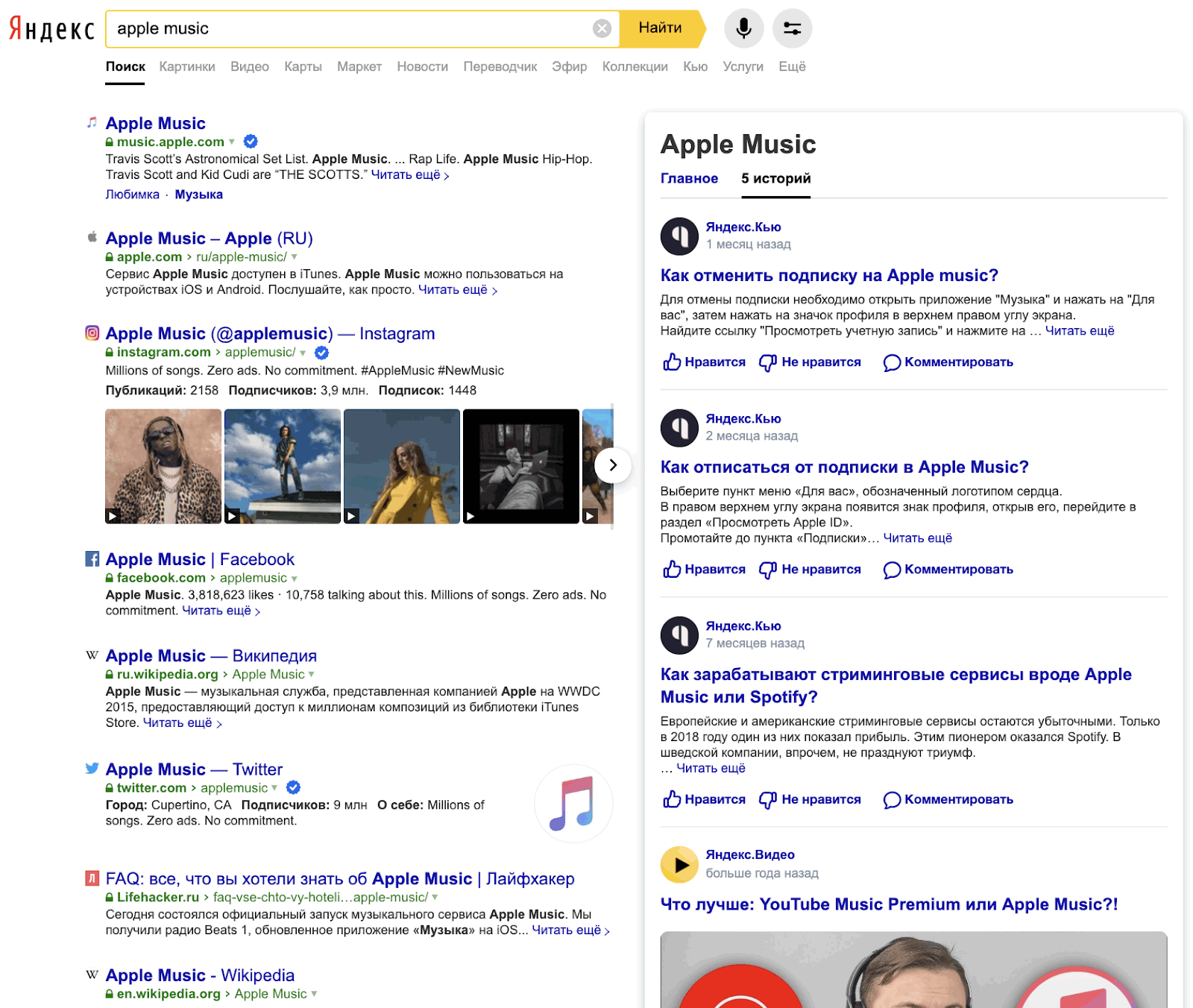Open the Переводчик tab
This screenshot has height=1008, width=1193.
[500, 66]
